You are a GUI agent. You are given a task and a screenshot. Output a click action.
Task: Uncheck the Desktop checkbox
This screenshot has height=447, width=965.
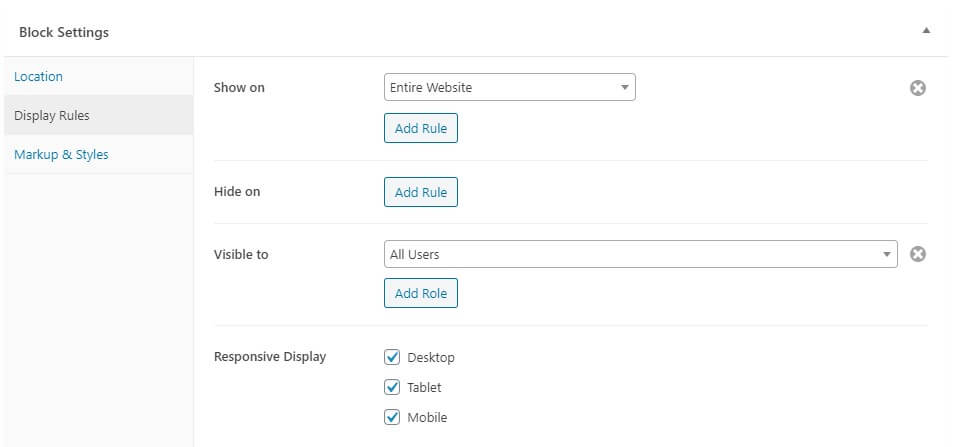[392, 357]
